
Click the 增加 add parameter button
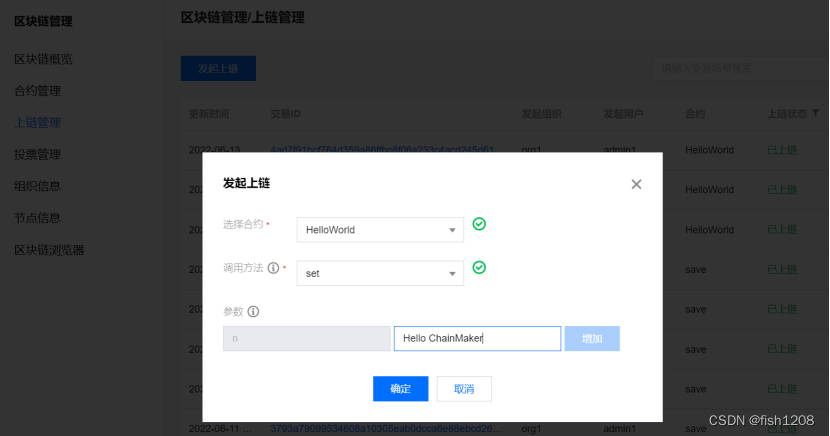pos(592,339)
